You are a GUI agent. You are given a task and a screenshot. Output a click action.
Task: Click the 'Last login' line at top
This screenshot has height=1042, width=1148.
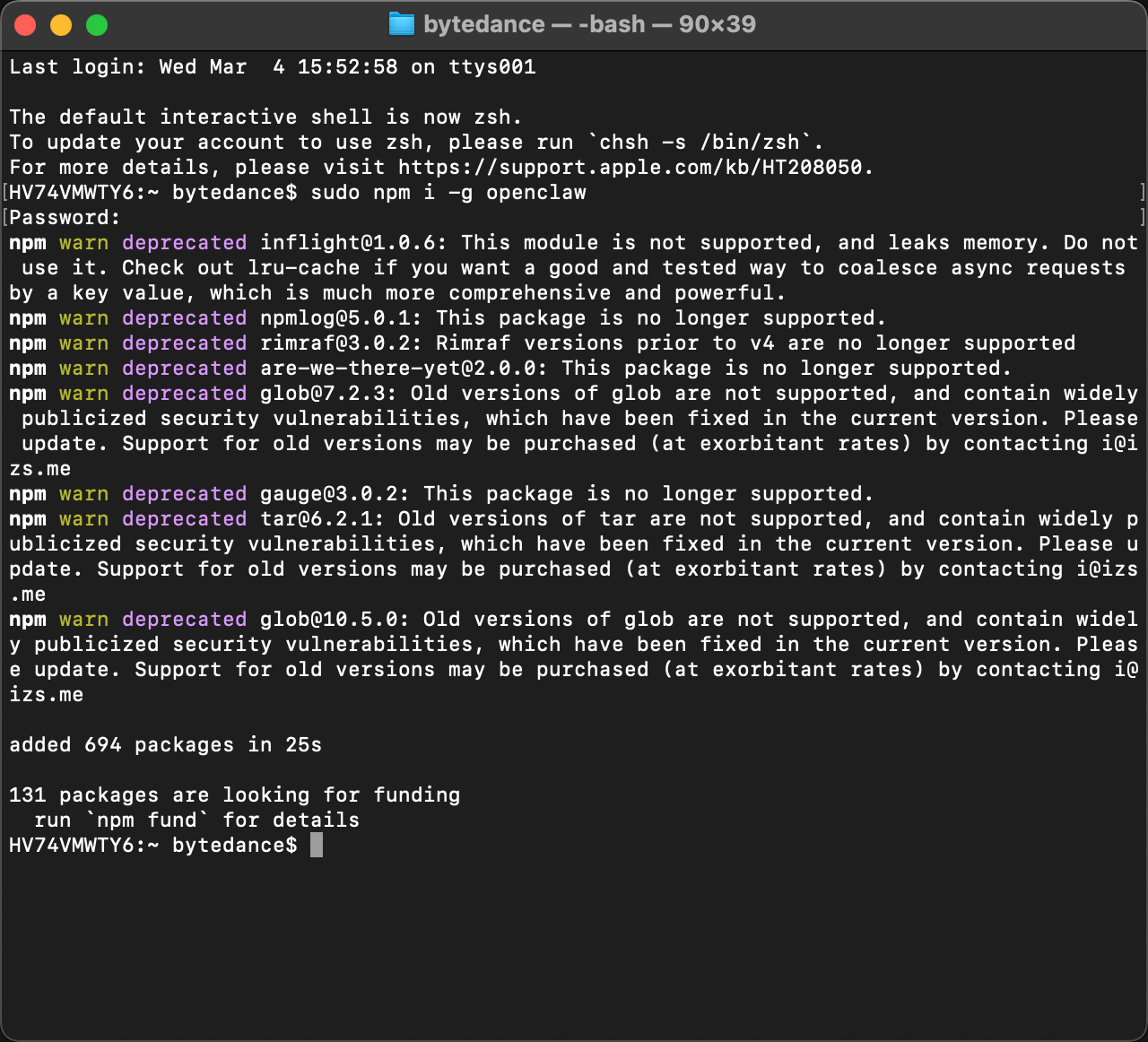273,67
